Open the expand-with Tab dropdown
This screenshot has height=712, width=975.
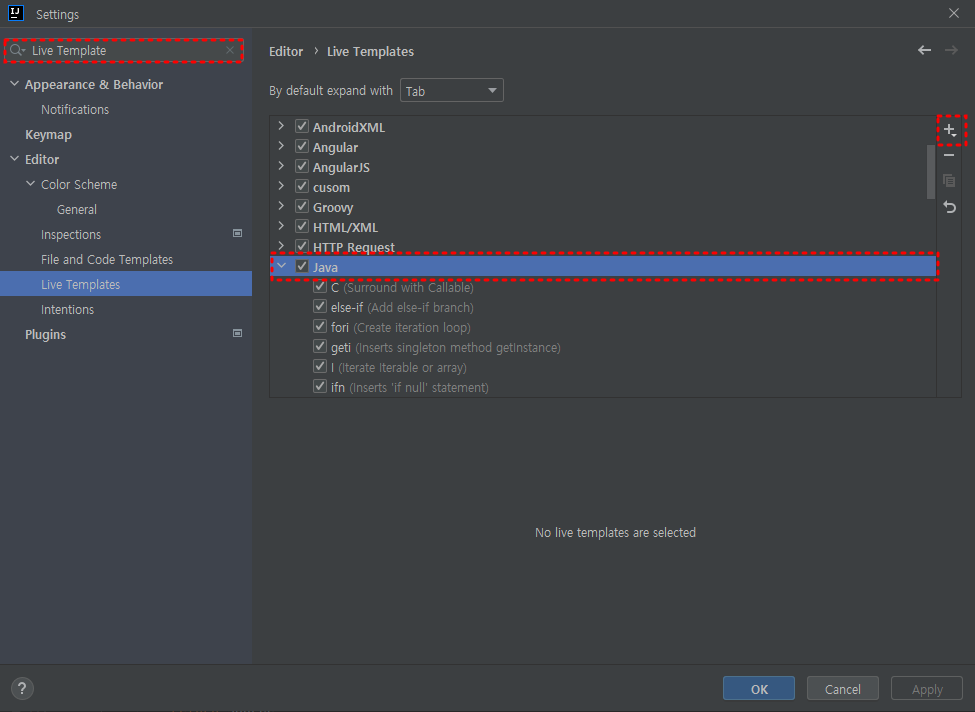[x=451, y=91]
